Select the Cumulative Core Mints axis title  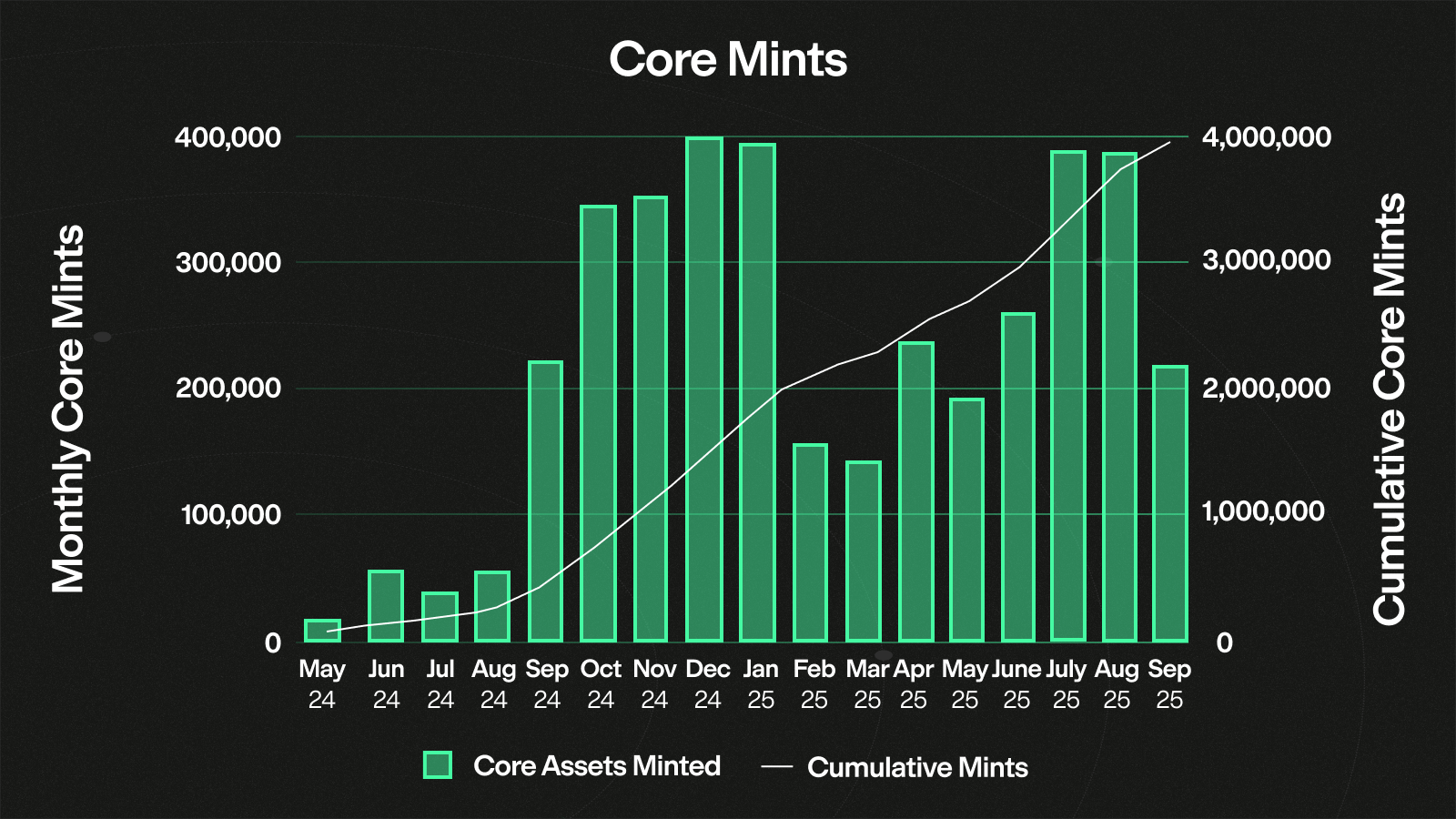[1390, 409]
